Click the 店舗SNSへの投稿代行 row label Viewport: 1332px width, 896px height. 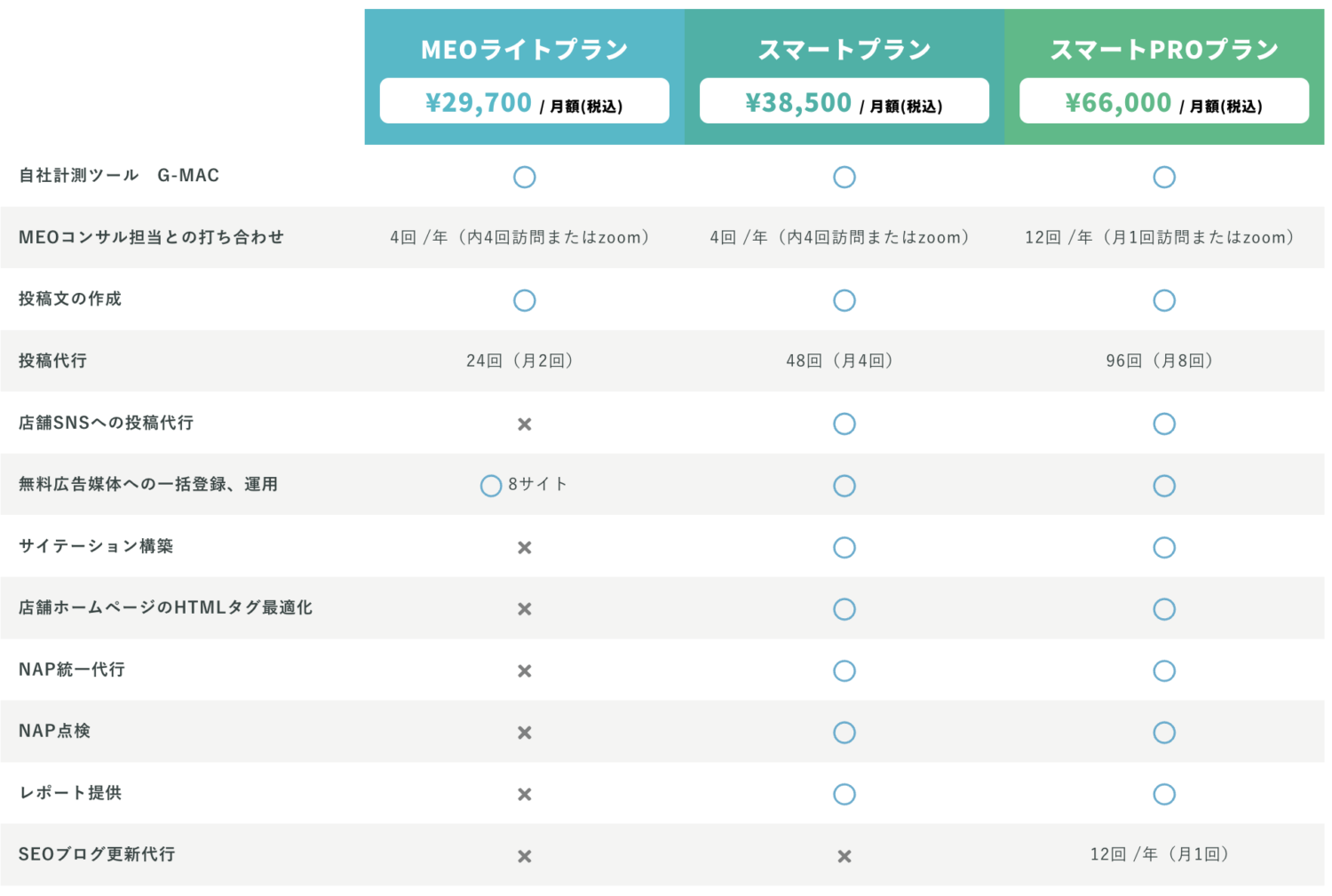[106, 423]
